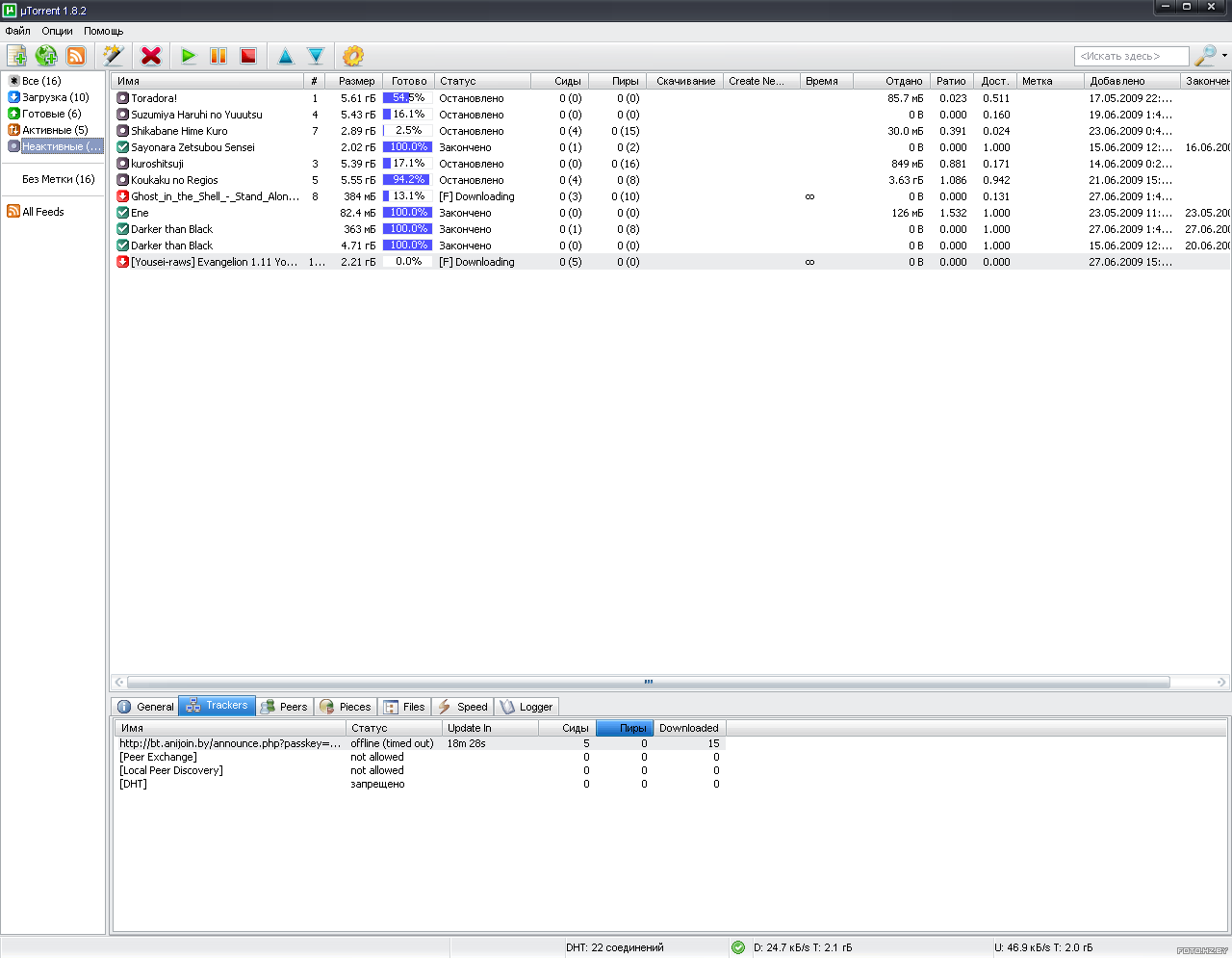1232x958 pixels.
Task: Select the kuroshitsuji torrent
Action: click(x=670, y=164)
